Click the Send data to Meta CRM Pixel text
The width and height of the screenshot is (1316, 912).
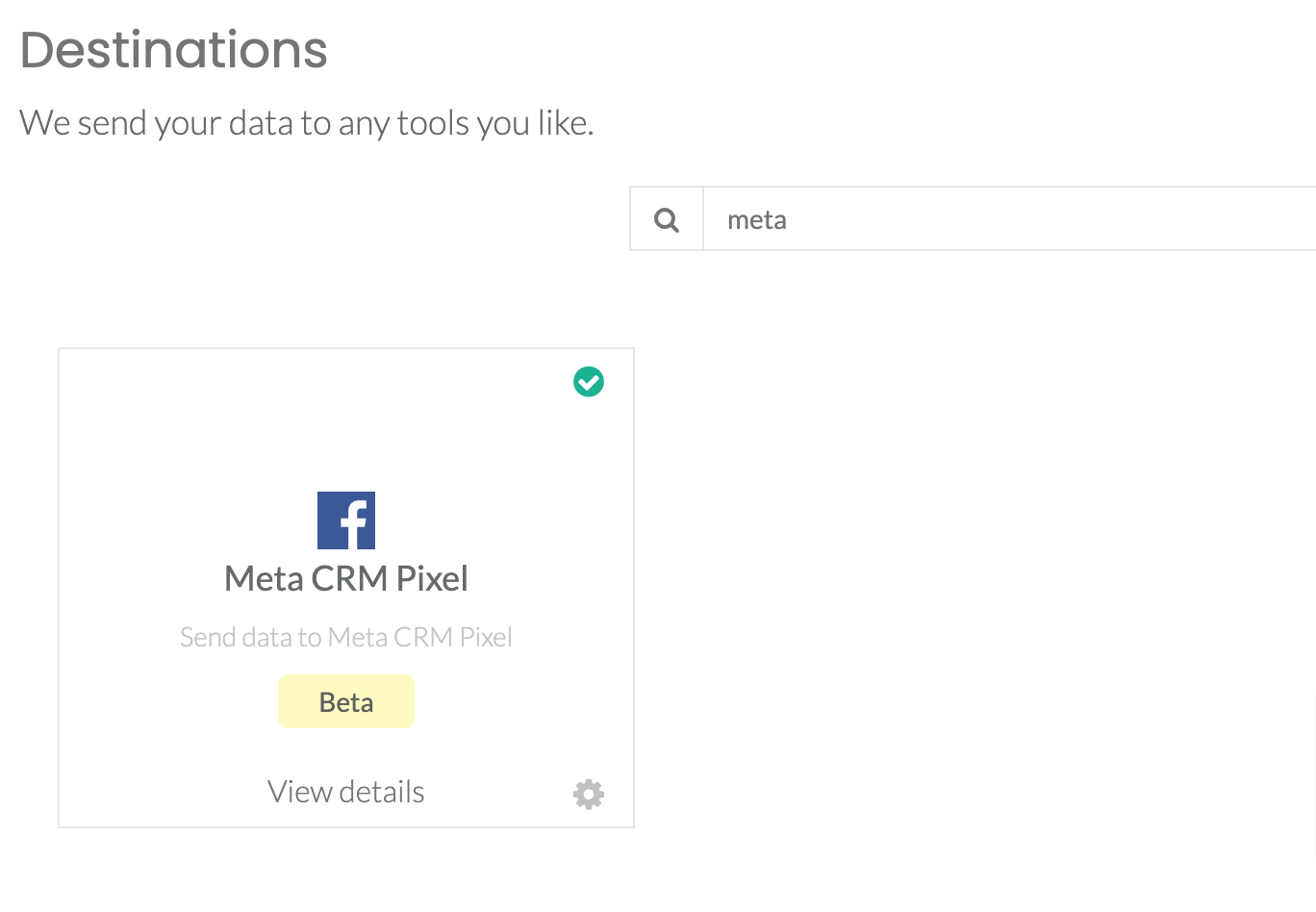coord(346,636)
